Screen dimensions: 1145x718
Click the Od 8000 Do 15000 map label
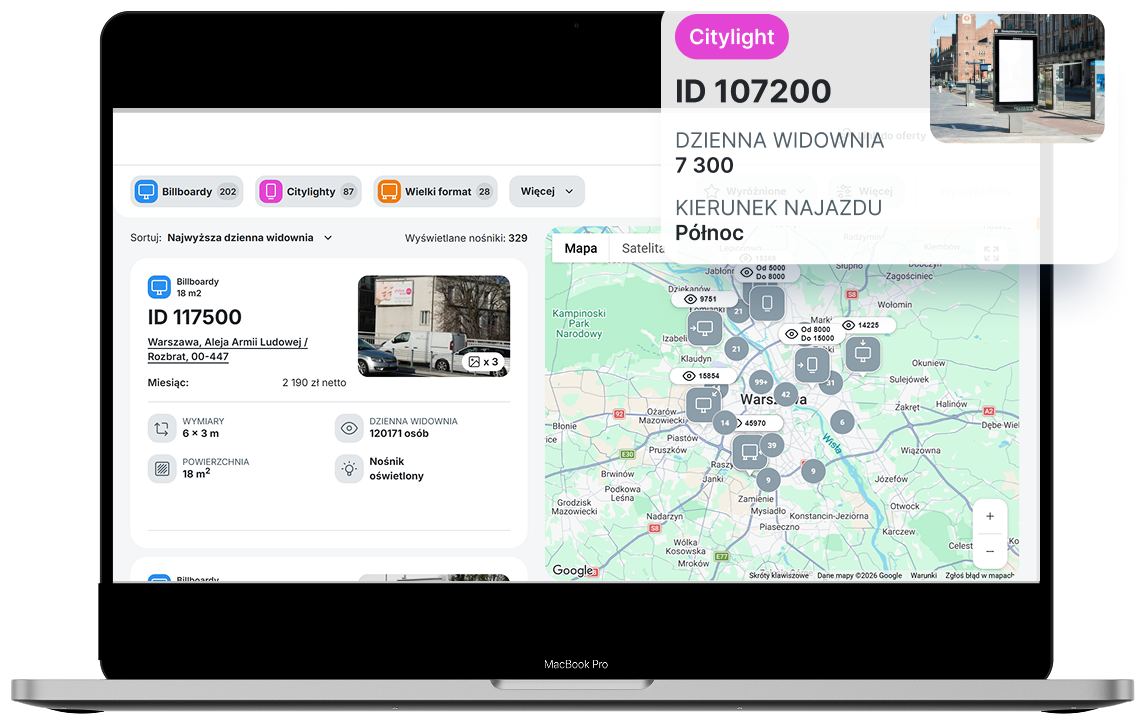tap(810, 334)
